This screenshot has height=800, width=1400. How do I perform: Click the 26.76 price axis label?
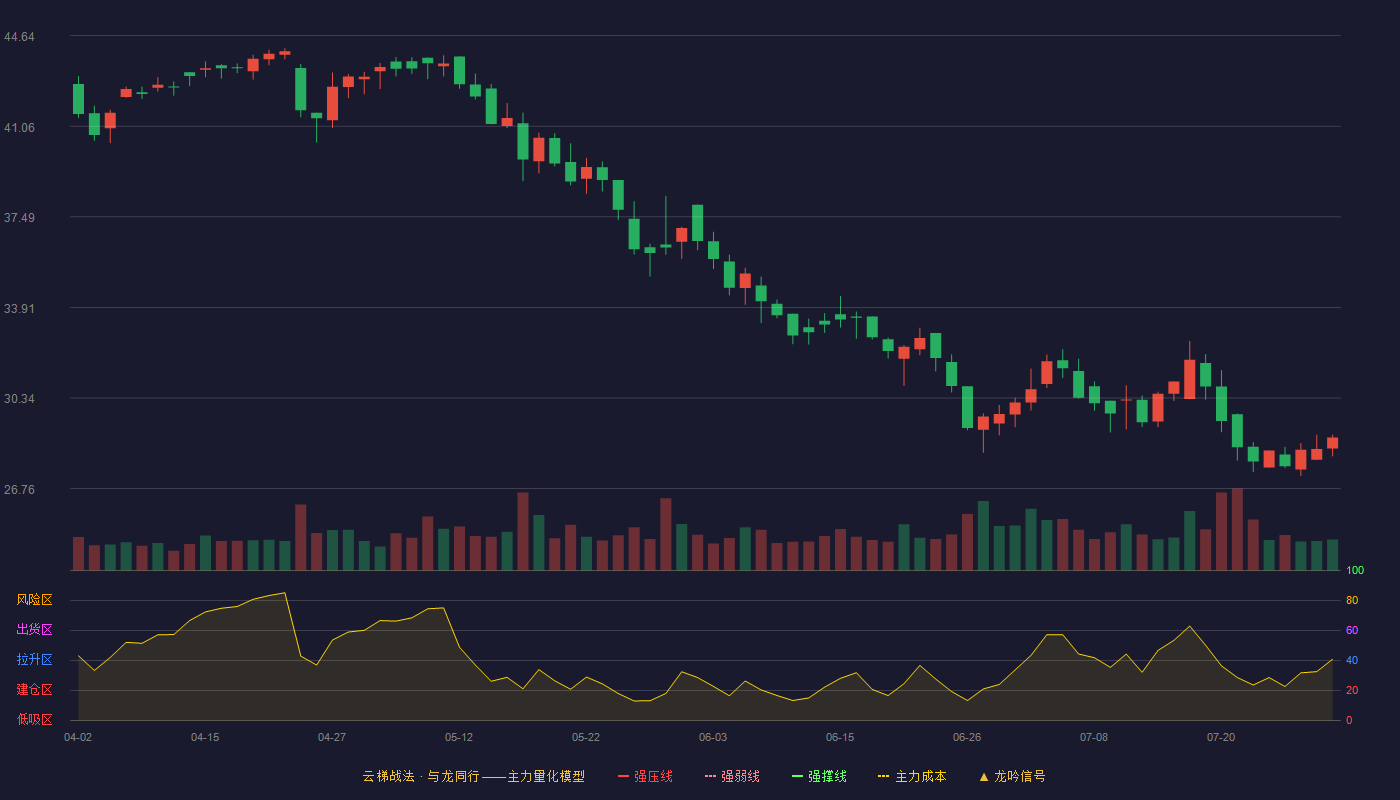point(19,489)
